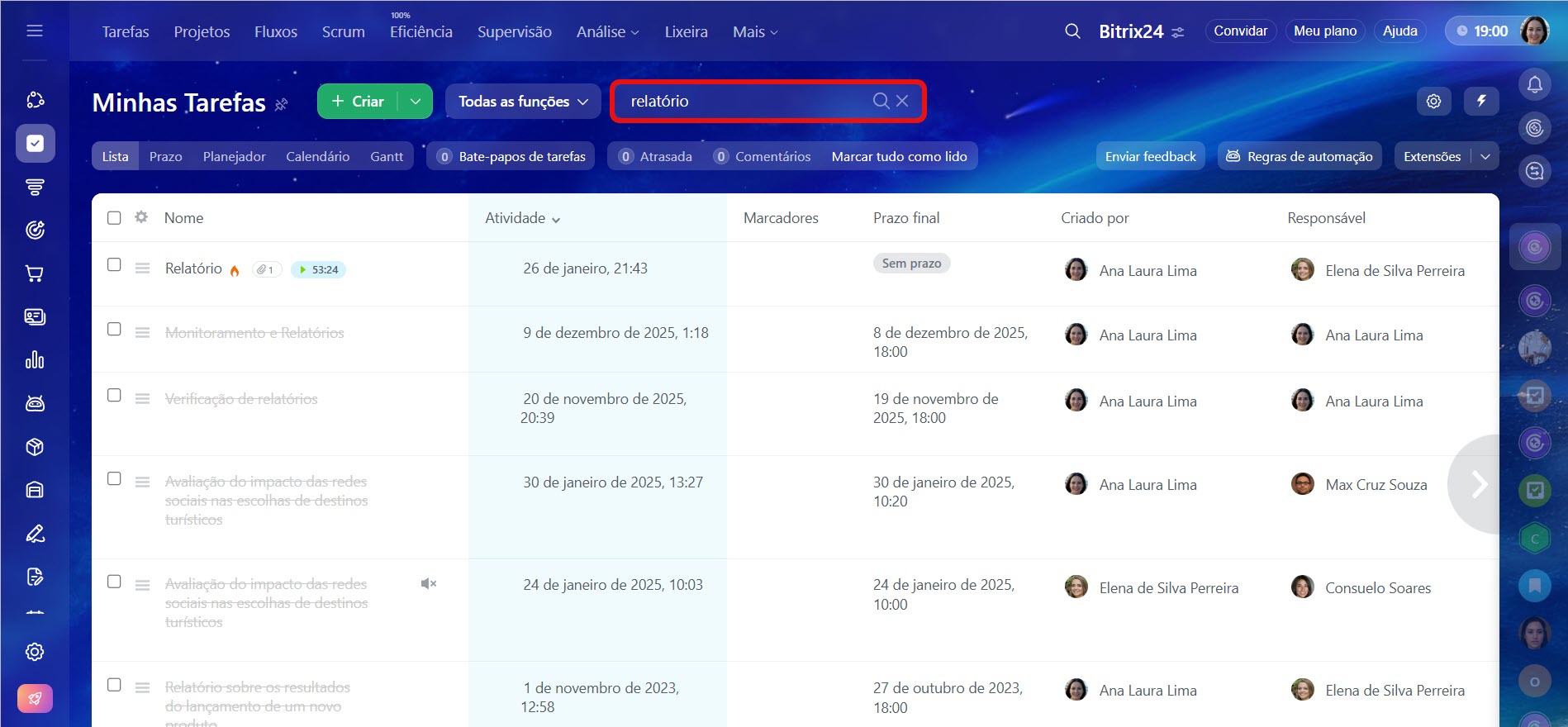Click the notifications bell icon

[x=1534, y=84]
